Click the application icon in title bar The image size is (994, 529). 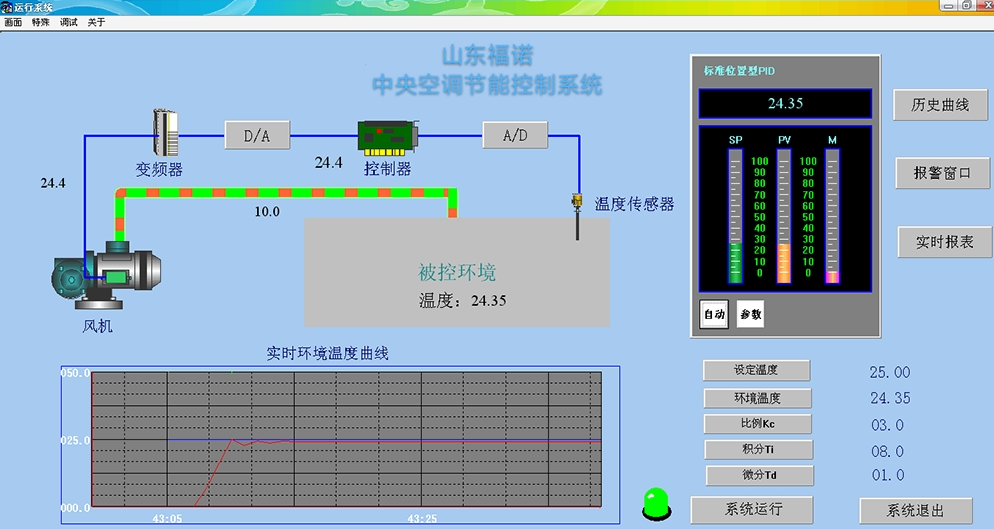pos(7,7)
